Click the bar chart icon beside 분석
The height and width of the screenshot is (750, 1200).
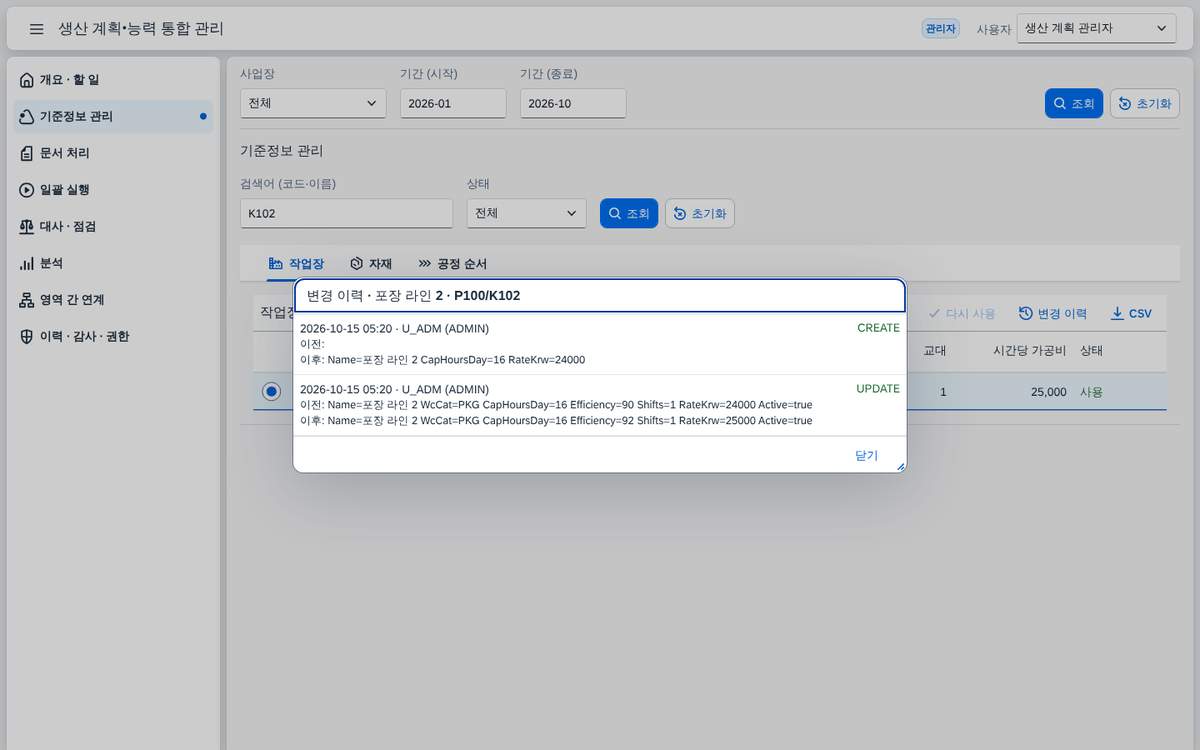(x=27, y=264)
